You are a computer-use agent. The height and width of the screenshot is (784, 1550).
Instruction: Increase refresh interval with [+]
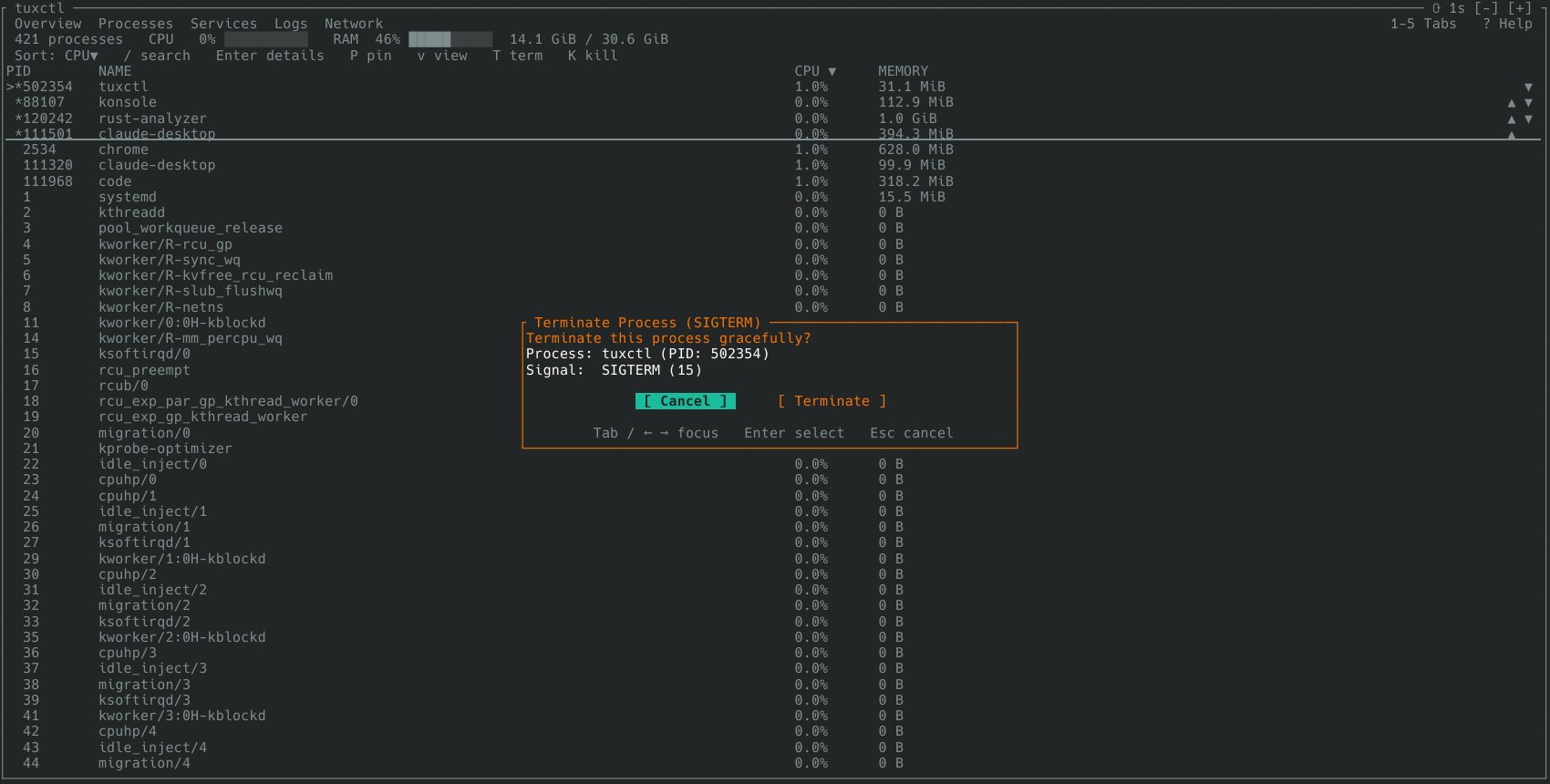pyautogui.click(x=1520, y=8)
